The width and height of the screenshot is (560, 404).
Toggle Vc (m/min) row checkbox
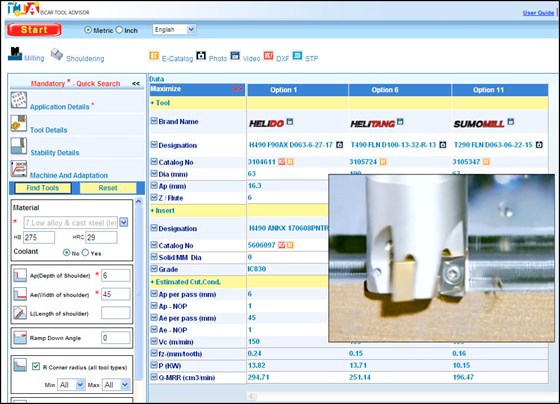(154, 341)
